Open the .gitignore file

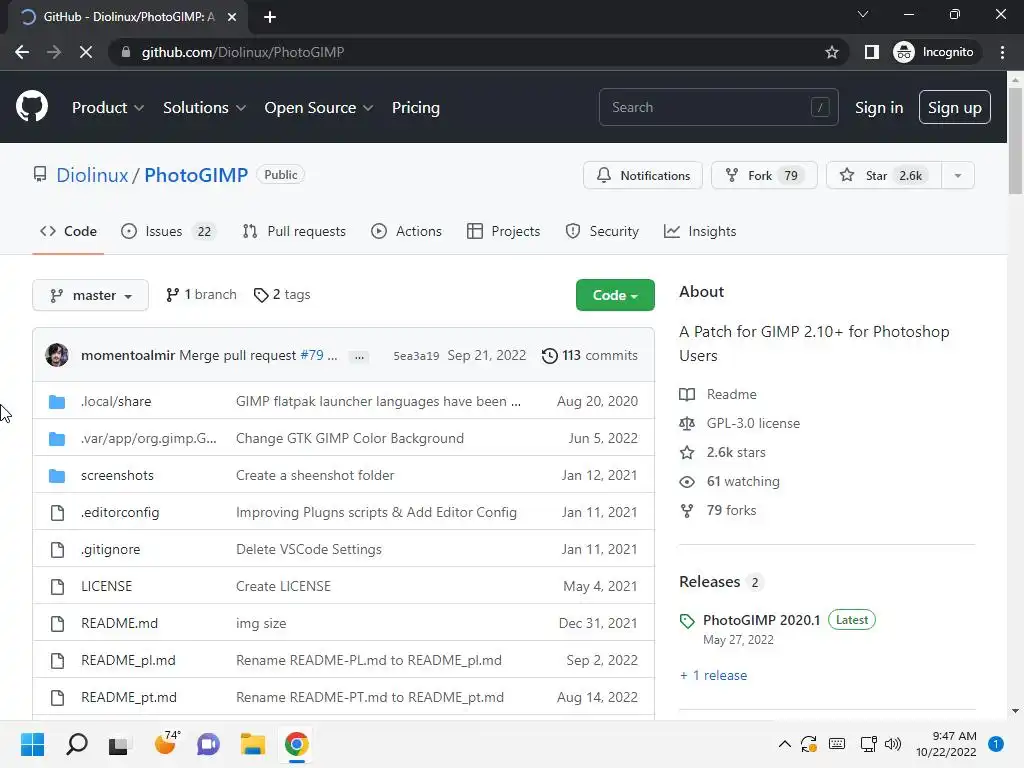pyautogui.click(x=110, y=549)
